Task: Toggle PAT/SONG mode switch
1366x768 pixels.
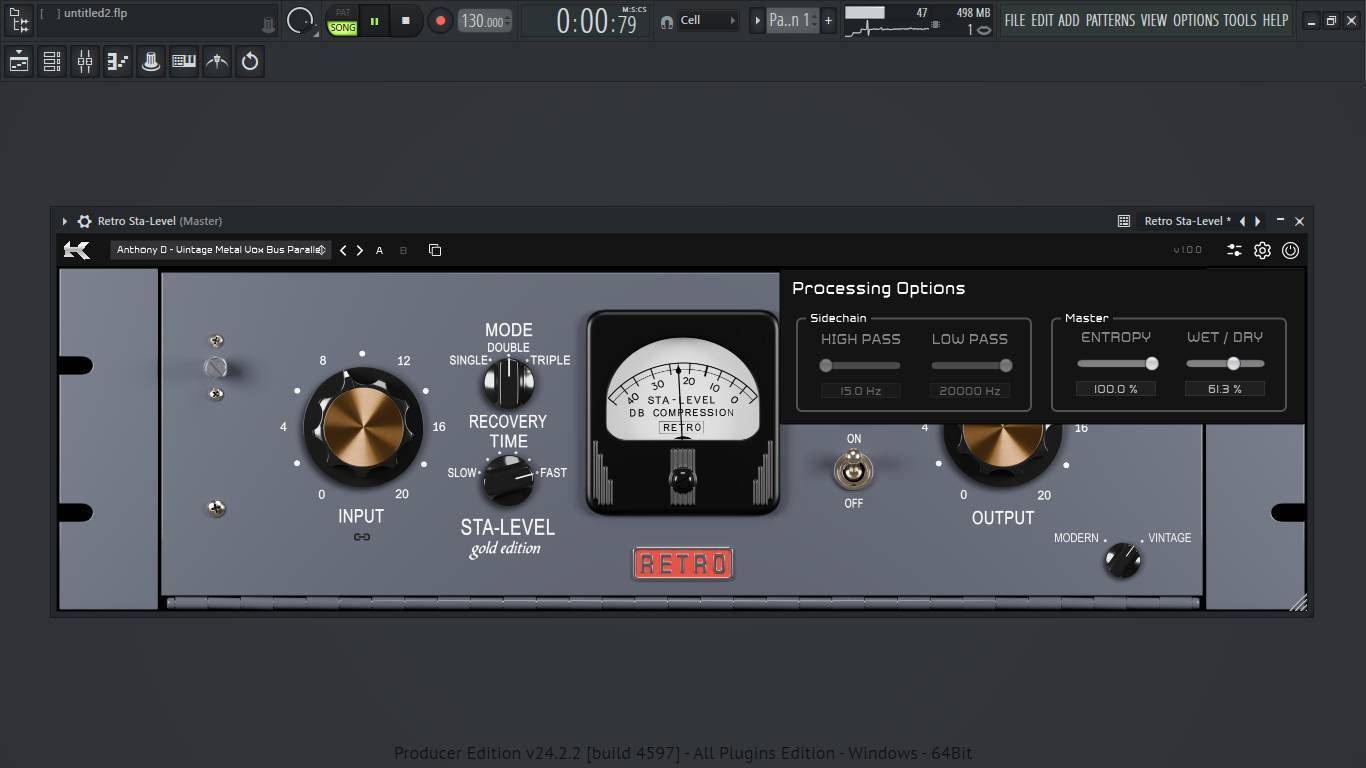Action: pos(343,21)
